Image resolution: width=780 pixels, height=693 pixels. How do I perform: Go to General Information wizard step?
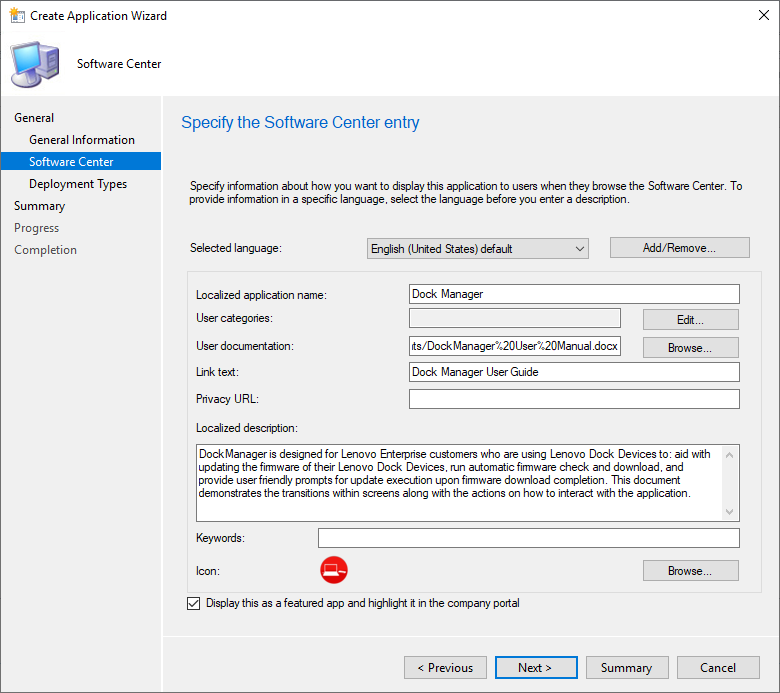pyautogui.click(x=82, y=140)
